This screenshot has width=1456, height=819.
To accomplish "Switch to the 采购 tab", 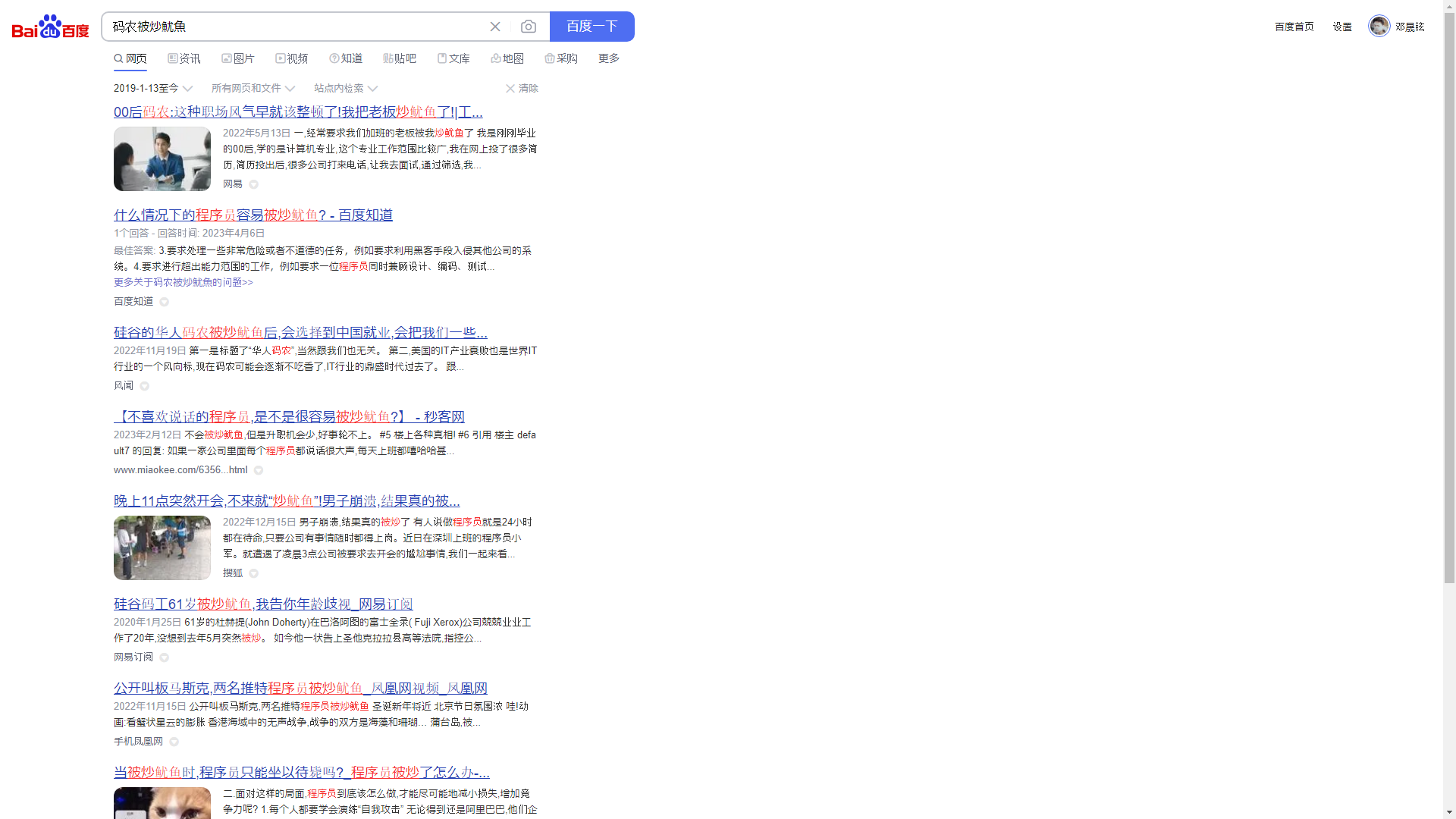I will tap(561, 58).
